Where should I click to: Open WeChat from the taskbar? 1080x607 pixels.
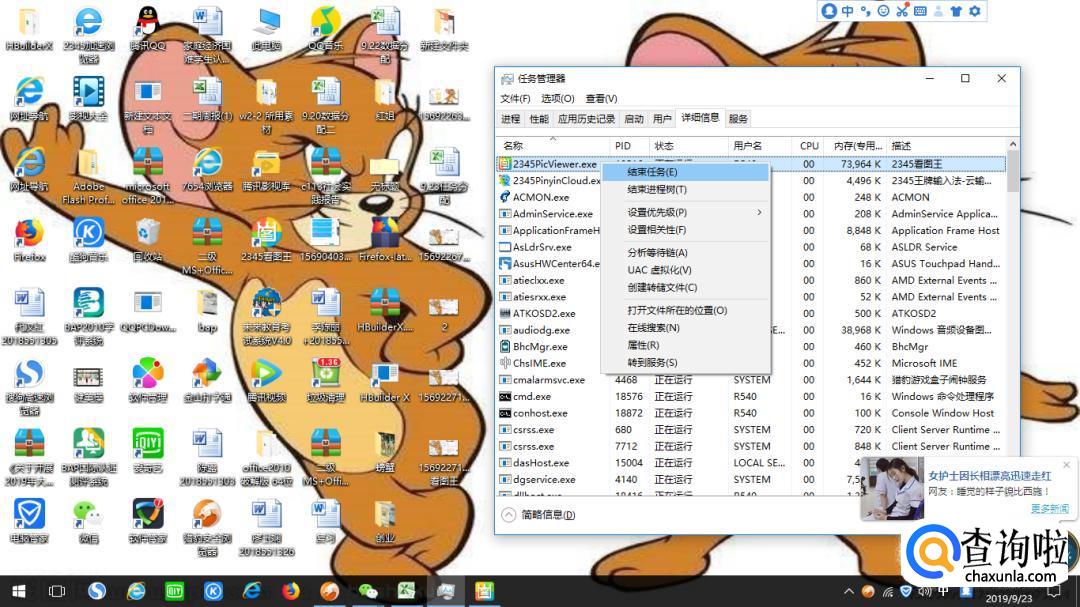[368, 591]
